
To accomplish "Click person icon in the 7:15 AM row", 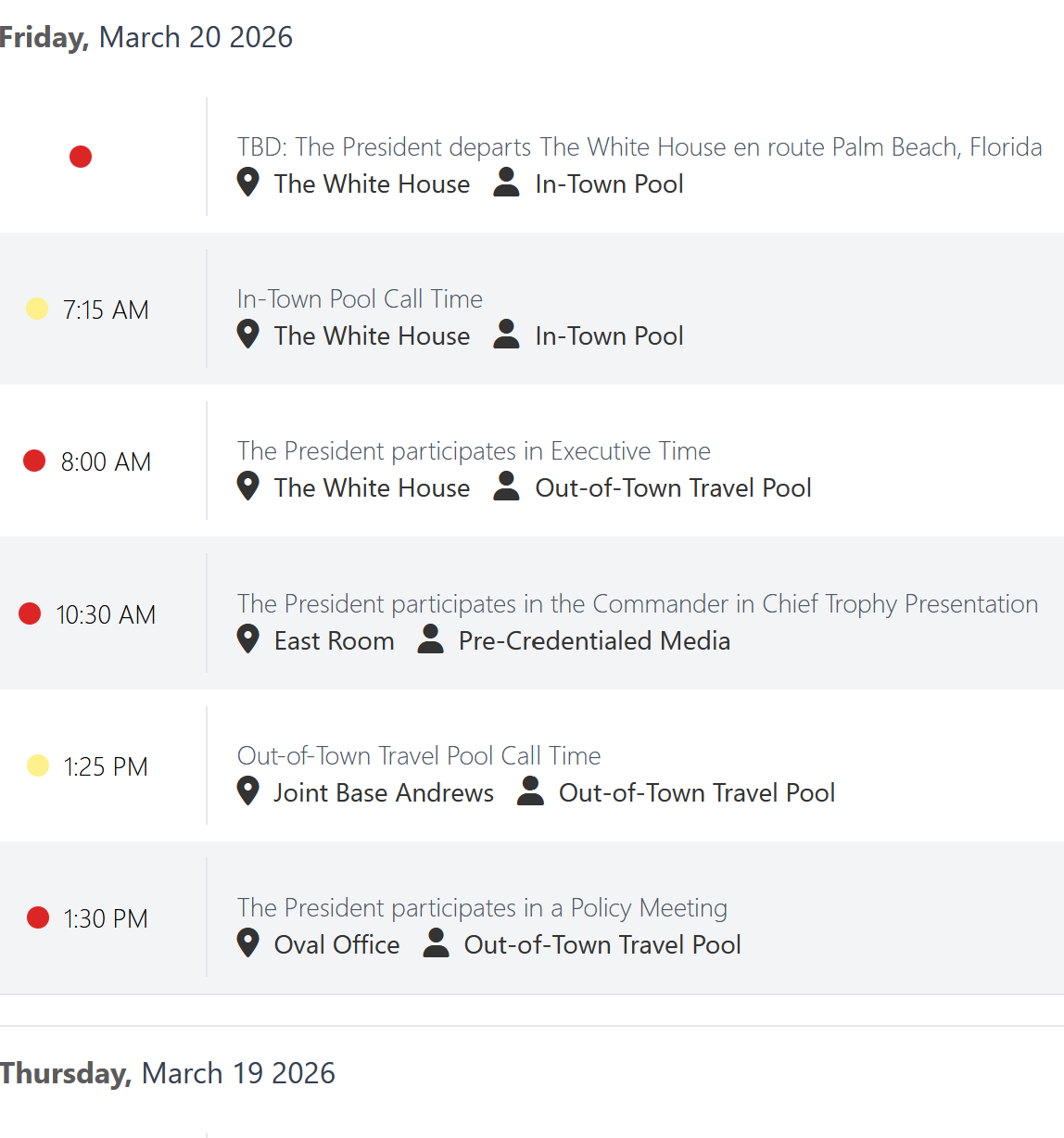I will pyautogui.click(x=506, y=334).
